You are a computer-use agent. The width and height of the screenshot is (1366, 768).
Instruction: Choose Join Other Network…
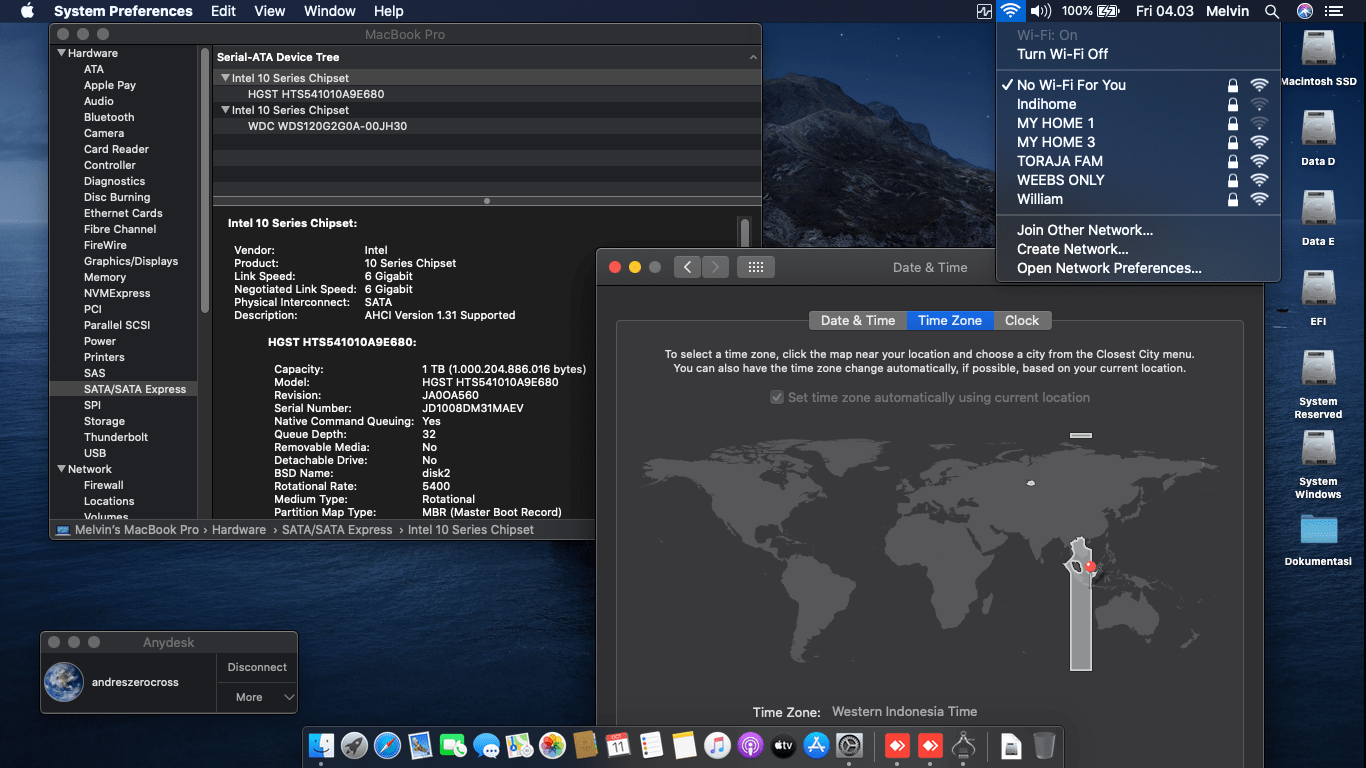(1085, 230)
